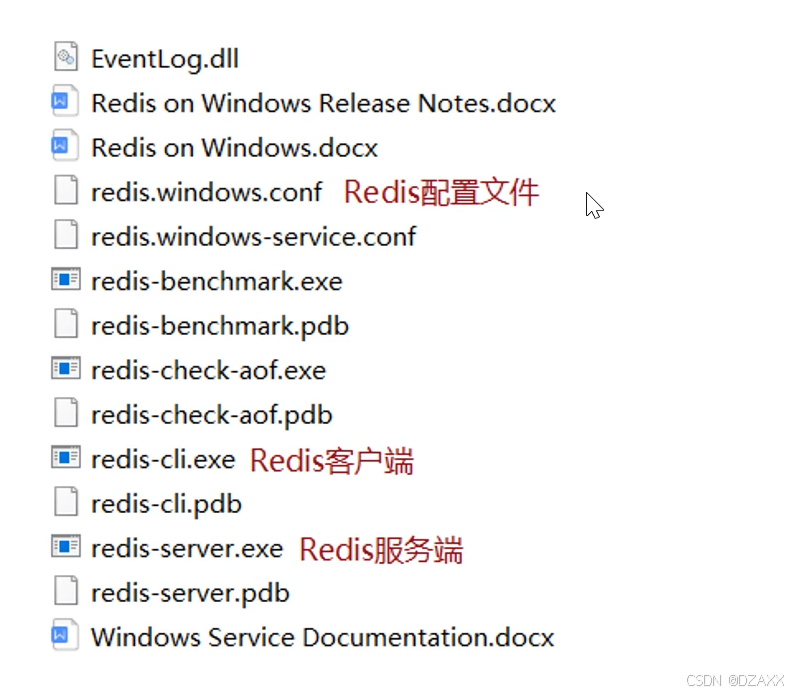Click the file icon for redis-cli.pdb
788x694 pixels.
pos(66,501)
